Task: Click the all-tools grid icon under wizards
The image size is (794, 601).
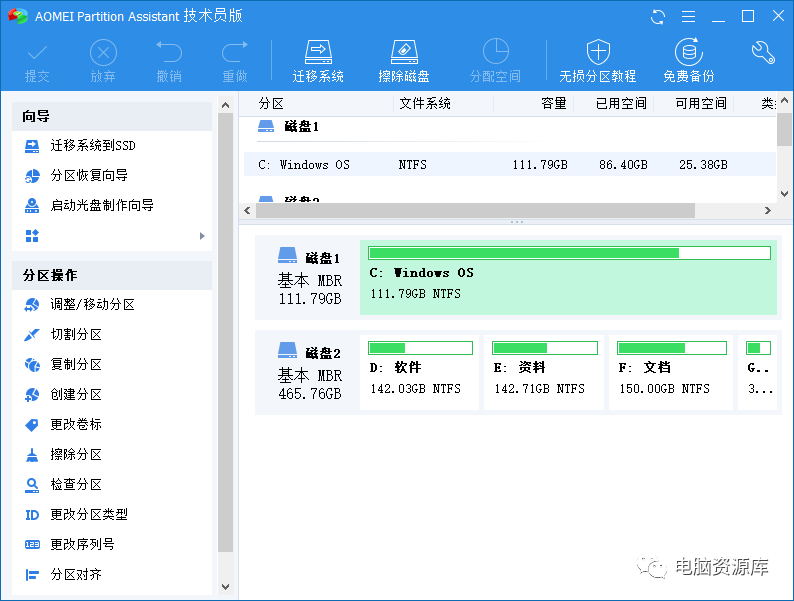Action: (32, 236)
